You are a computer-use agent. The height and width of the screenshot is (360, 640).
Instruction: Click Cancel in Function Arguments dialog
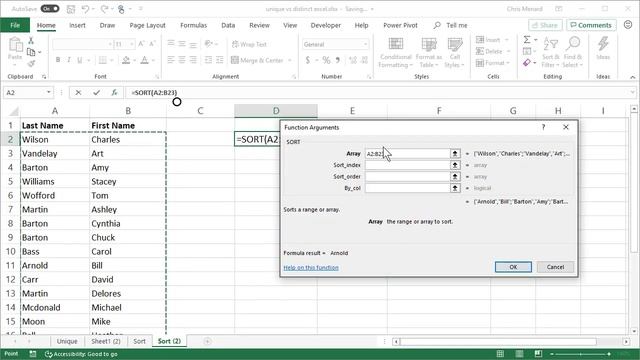555,267
